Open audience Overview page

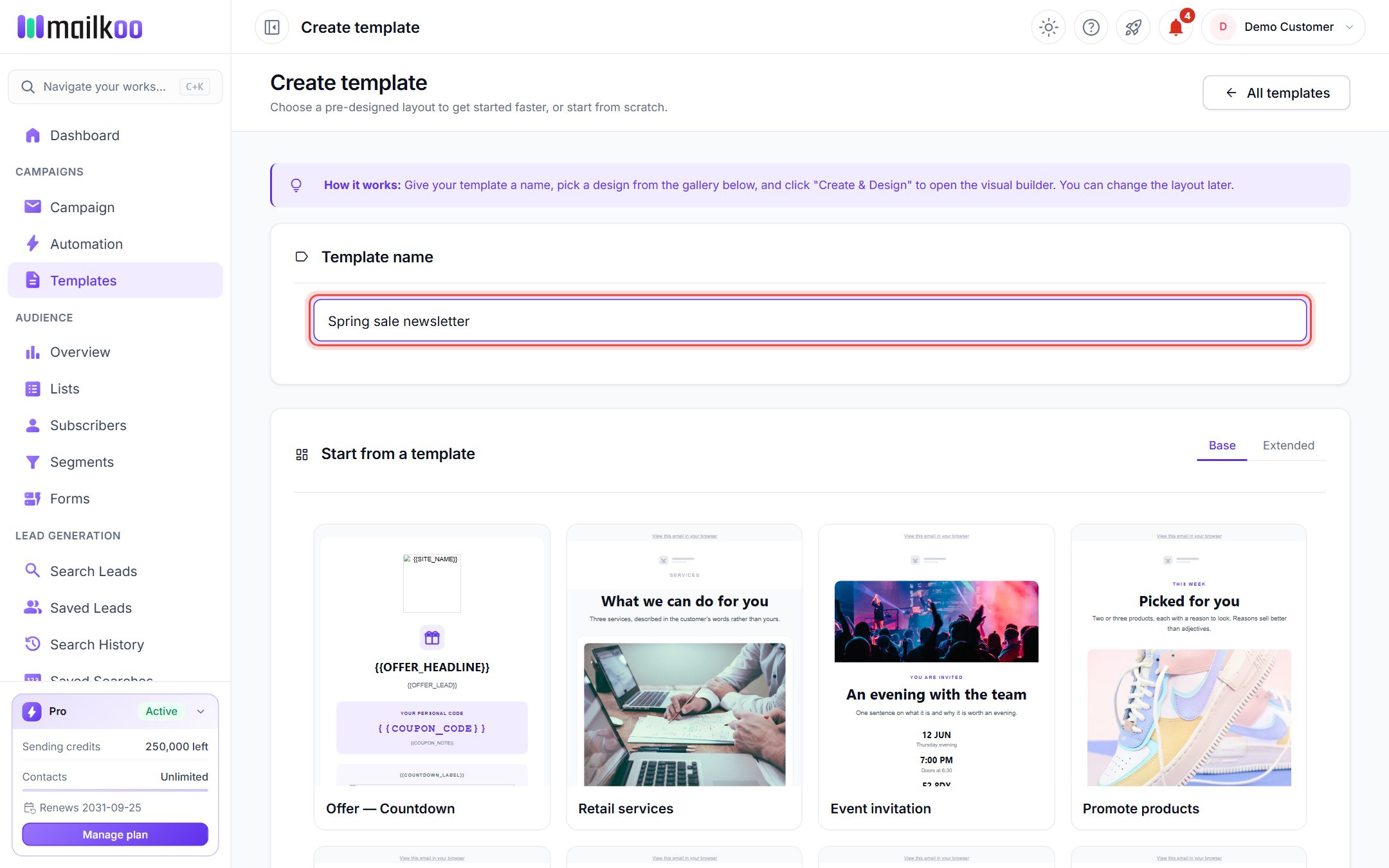click(115, 352)
